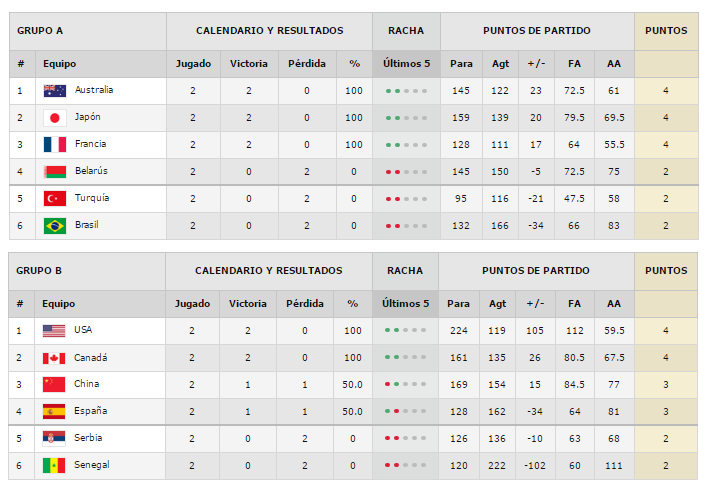Click the USA flag icon

[54, 331]
